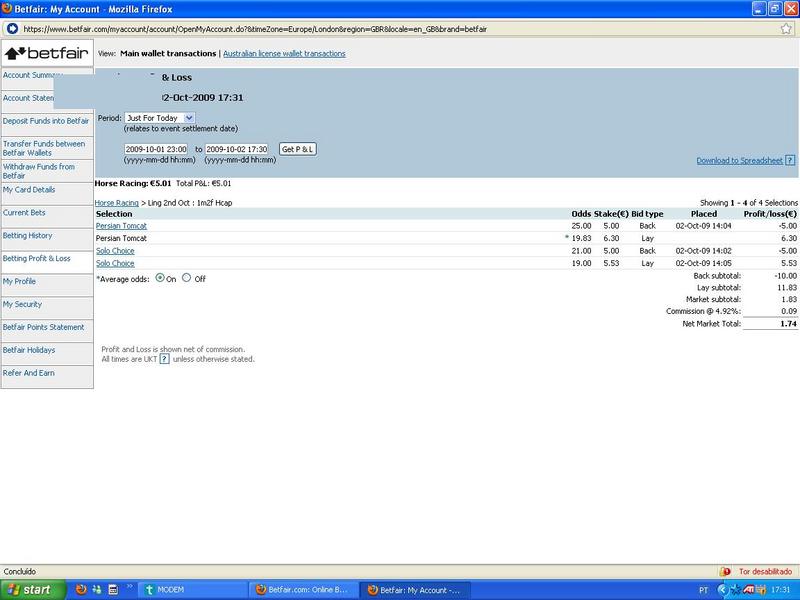Image resolution: width=800 pixels, height=600 pixels.
Task: Click placed time 02-Oct-09 14:02
Action: pos(704,251)
